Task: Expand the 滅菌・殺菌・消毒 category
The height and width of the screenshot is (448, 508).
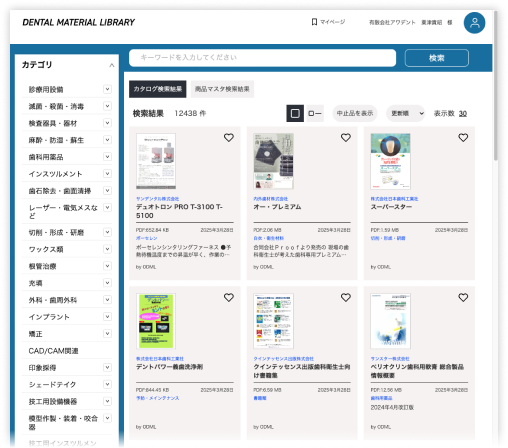Action: click(x=107, y=106)
